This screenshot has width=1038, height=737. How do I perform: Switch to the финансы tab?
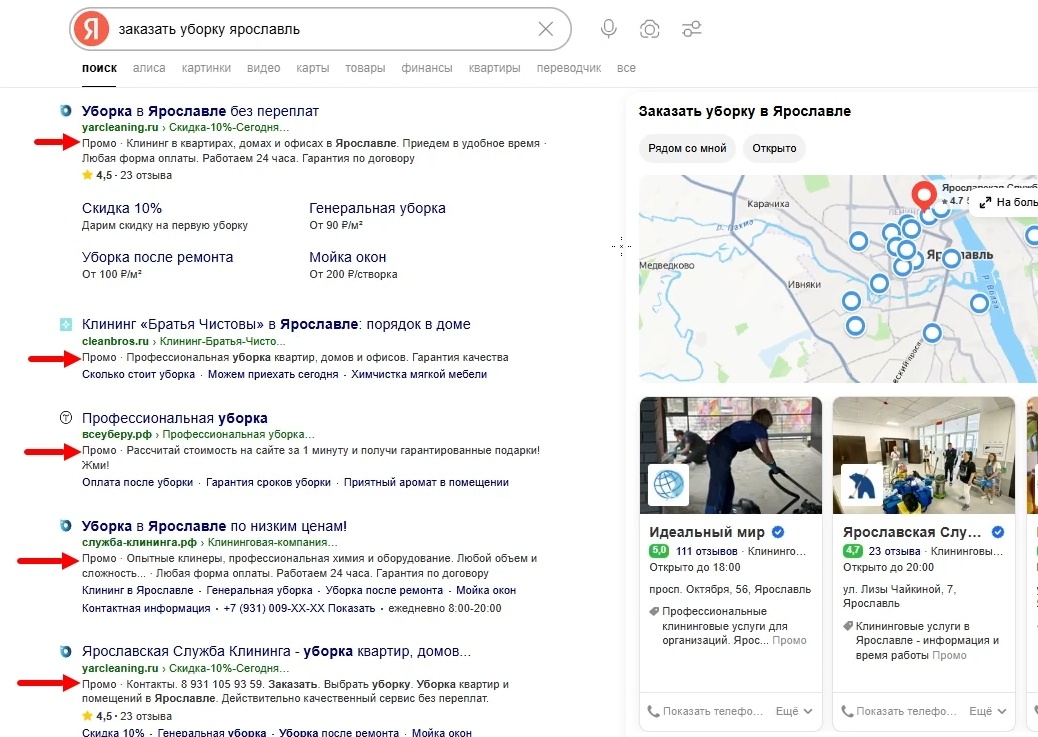coord(427,68)
